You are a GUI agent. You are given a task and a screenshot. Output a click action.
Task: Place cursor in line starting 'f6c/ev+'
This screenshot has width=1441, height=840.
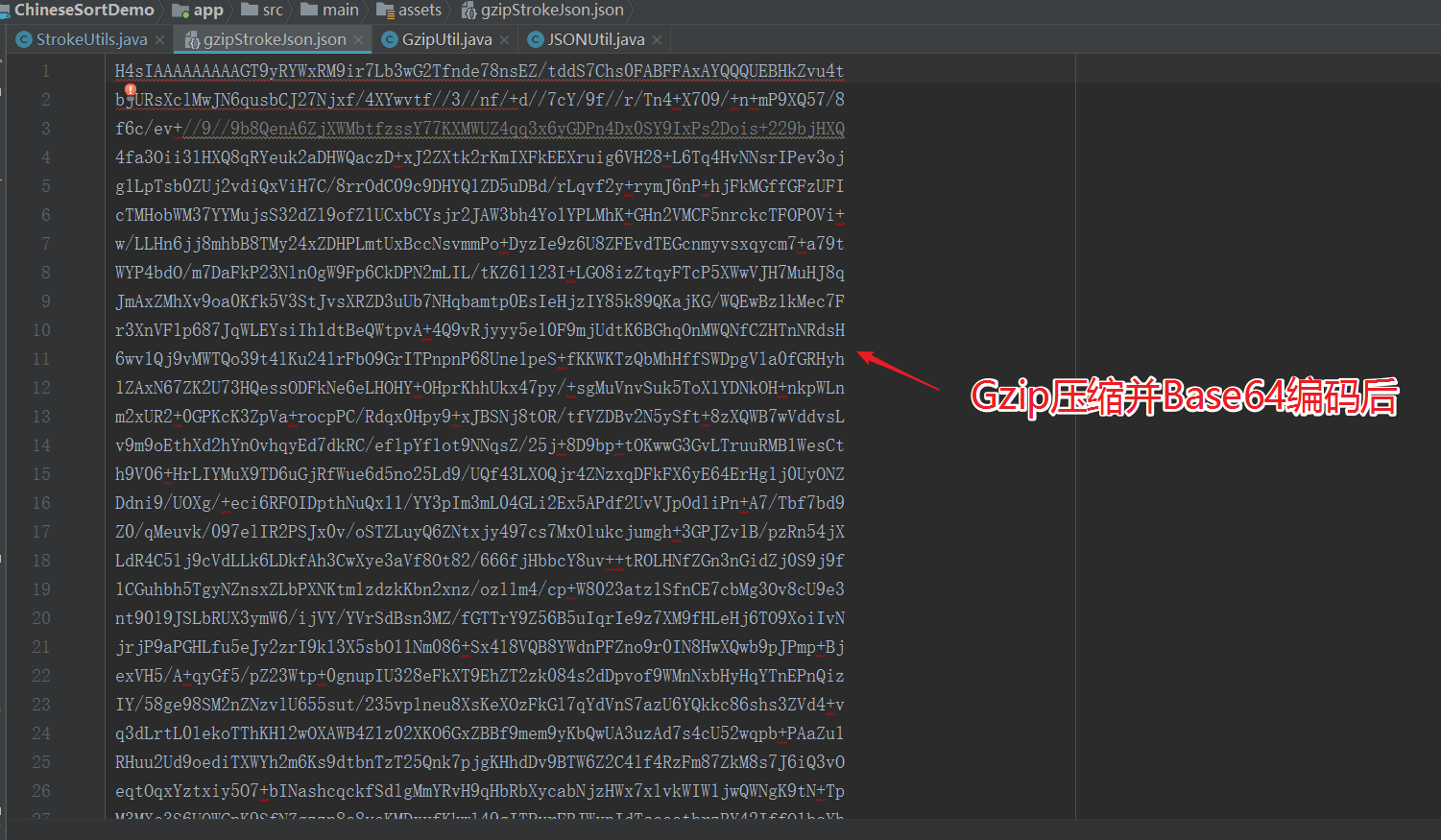tap(480, 129)
